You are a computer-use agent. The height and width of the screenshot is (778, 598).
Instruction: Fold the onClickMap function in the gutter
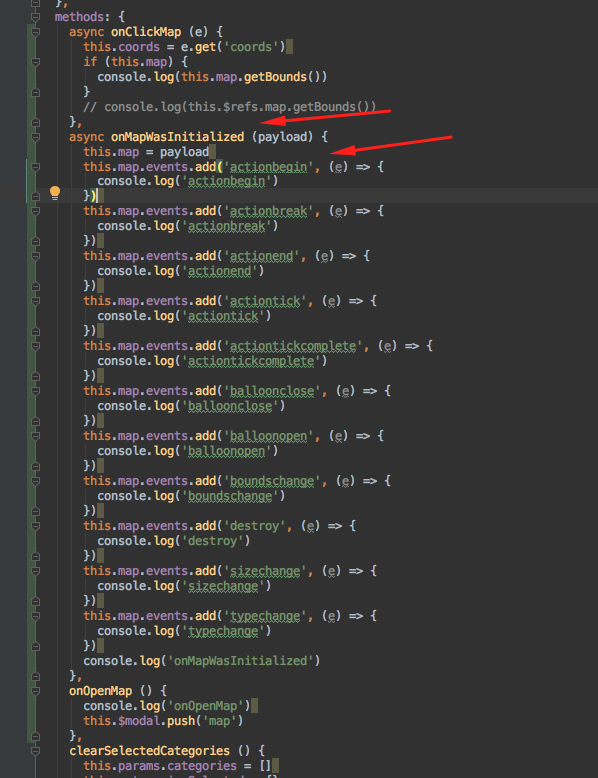coord(35,32)
